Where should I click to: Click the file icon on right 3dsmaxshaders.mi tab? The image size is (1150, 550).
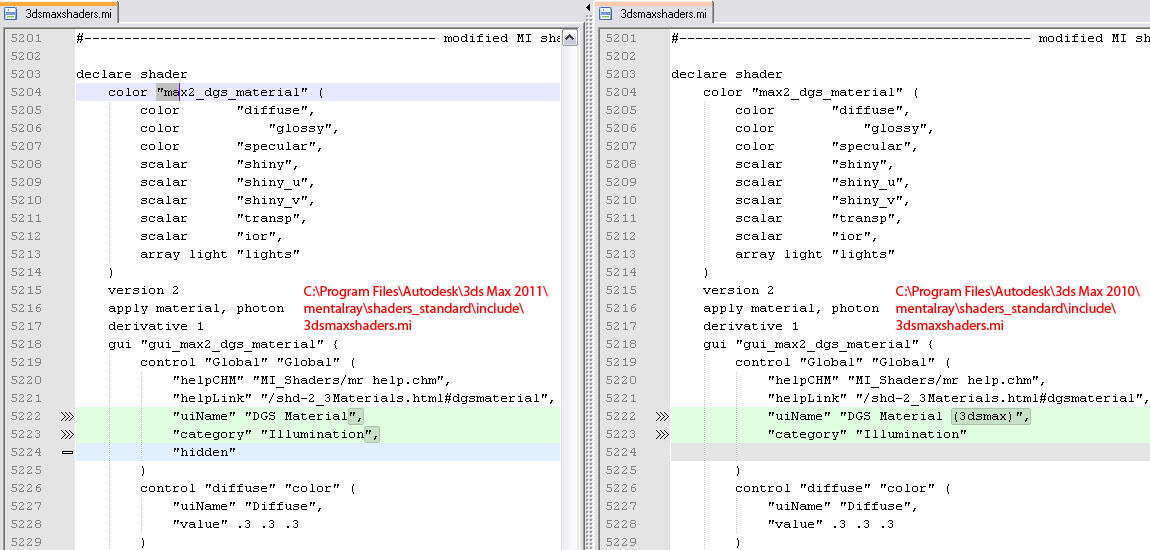coord(606,12)
